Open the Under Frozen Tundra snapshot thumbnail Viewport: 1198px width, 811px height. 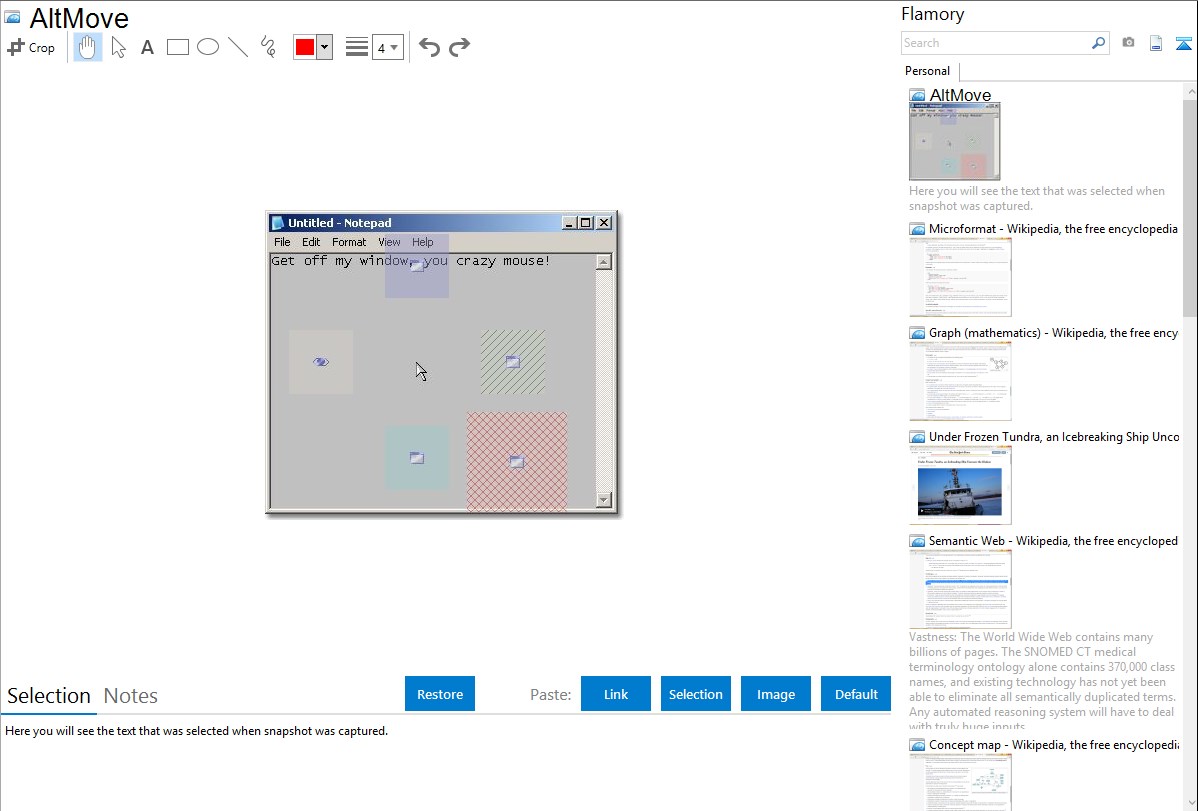pos(960,485)
